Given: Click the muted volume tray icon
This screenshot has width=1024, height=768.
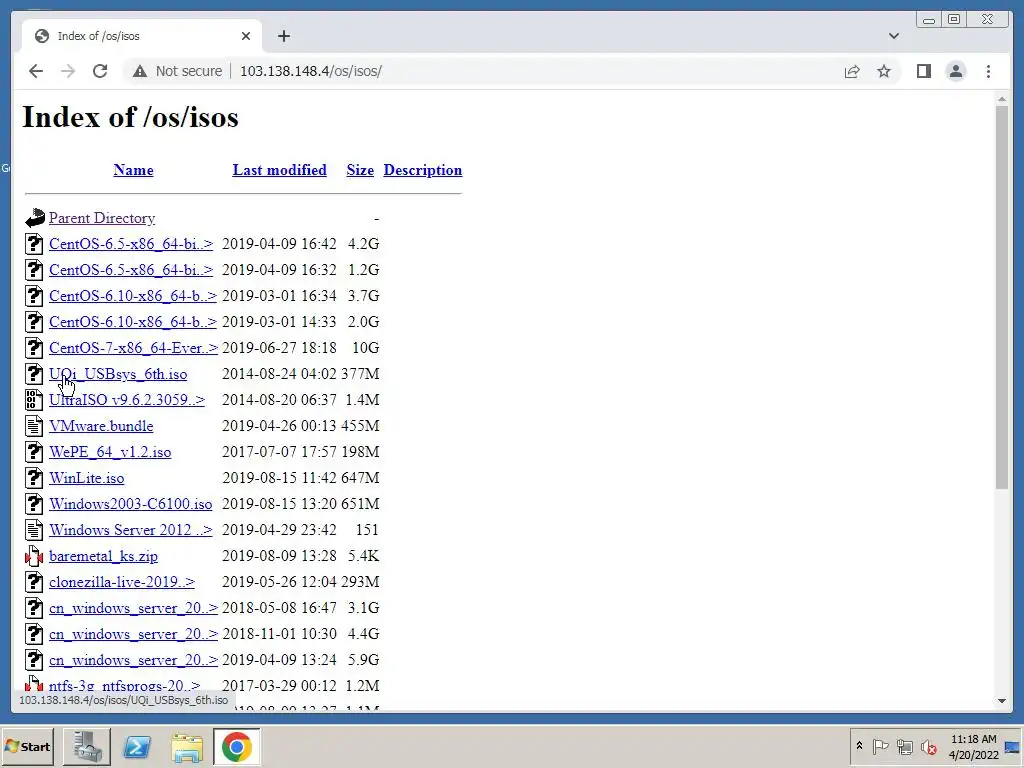Looking at the screenshot, I should pos(928,746).
